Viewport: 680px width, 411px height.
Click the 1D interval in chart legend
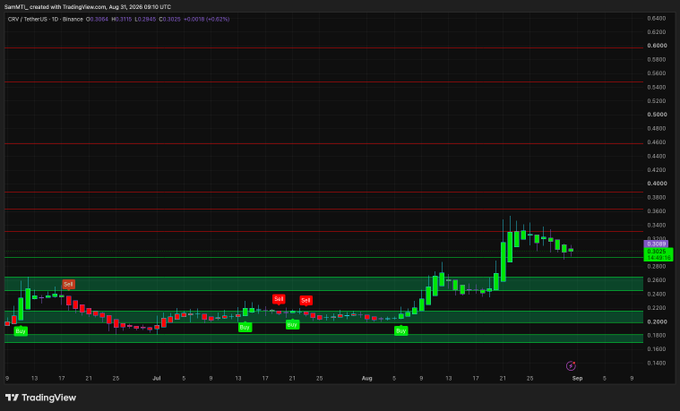click(x=55, y=19)
